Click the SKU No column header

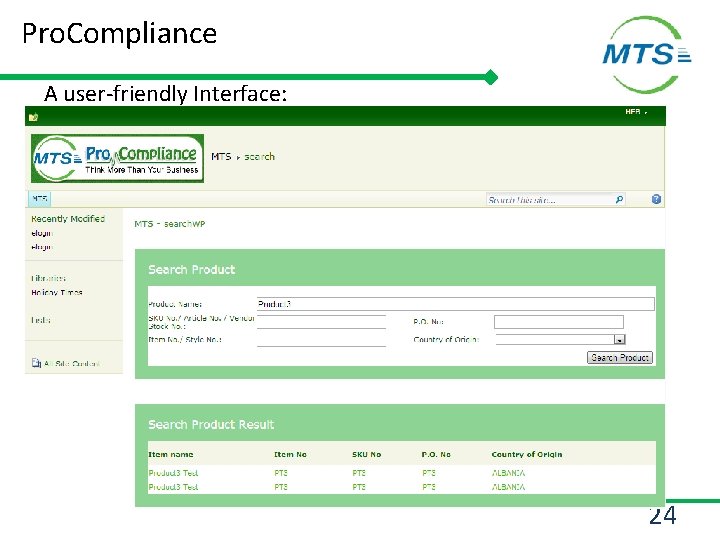click(366, 454)
